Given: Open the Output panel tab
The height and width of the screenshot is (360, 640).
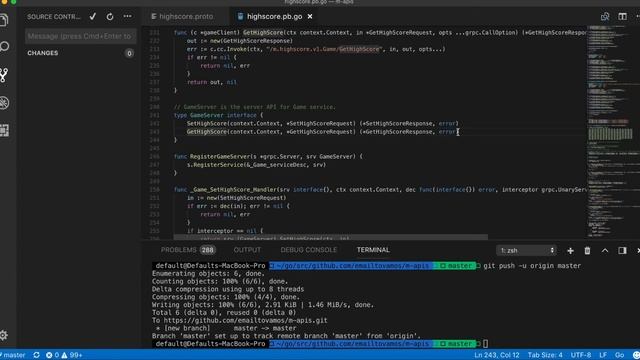Looking at the screenshot, I should (247, 250).
